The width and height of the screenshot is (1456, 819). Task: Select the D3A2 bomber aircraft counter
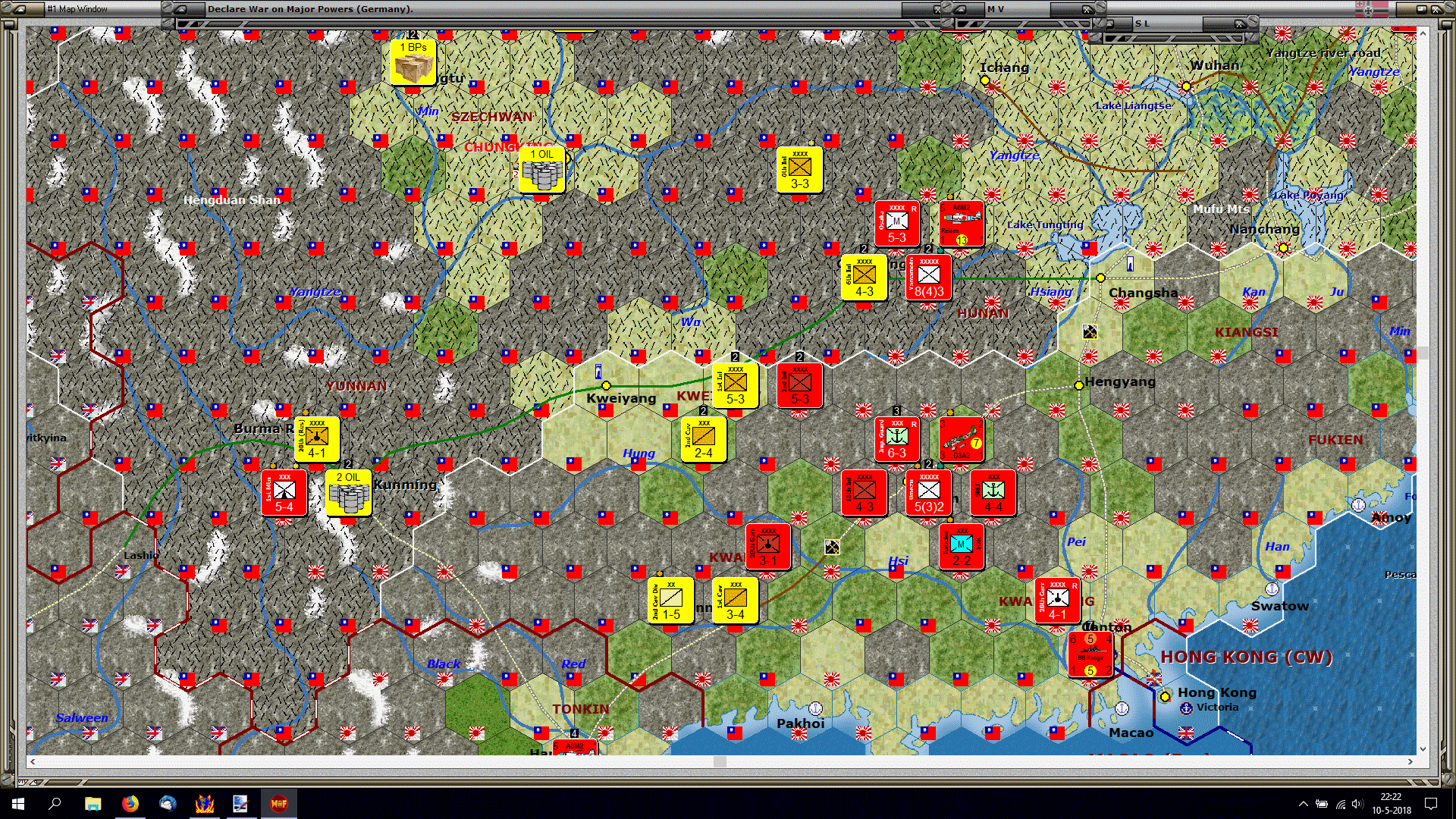point(962,439)
